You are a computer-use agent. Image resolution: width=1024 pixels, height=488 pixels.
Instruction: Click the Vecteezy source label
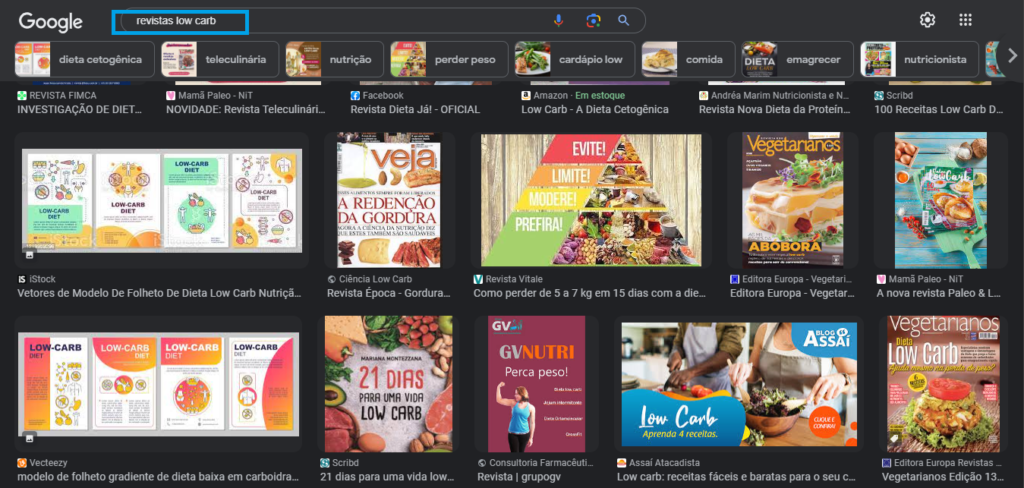(42, 463)
